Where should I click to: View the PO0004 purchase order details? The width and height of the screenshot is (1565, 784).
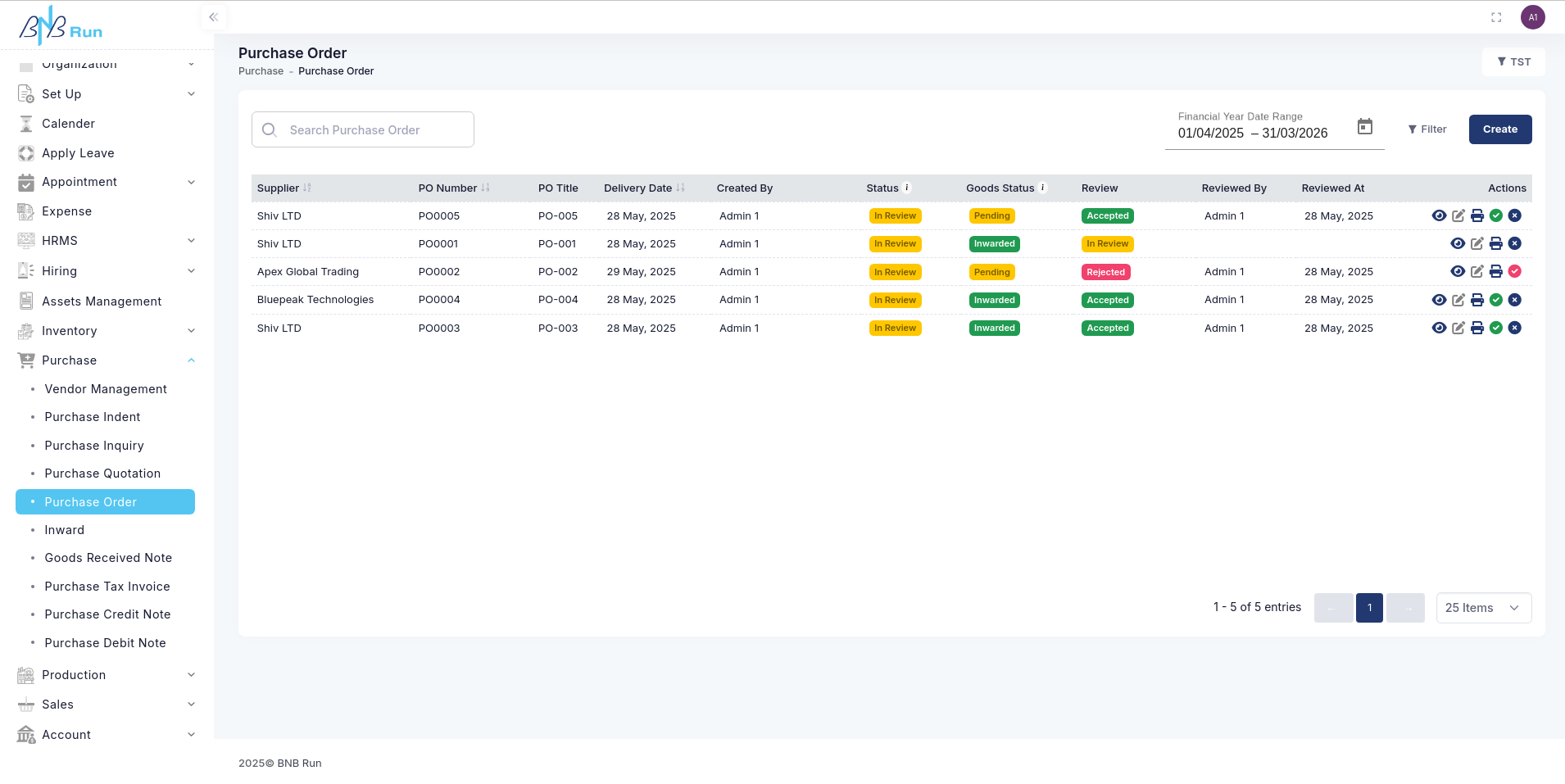coord(1439,300)
